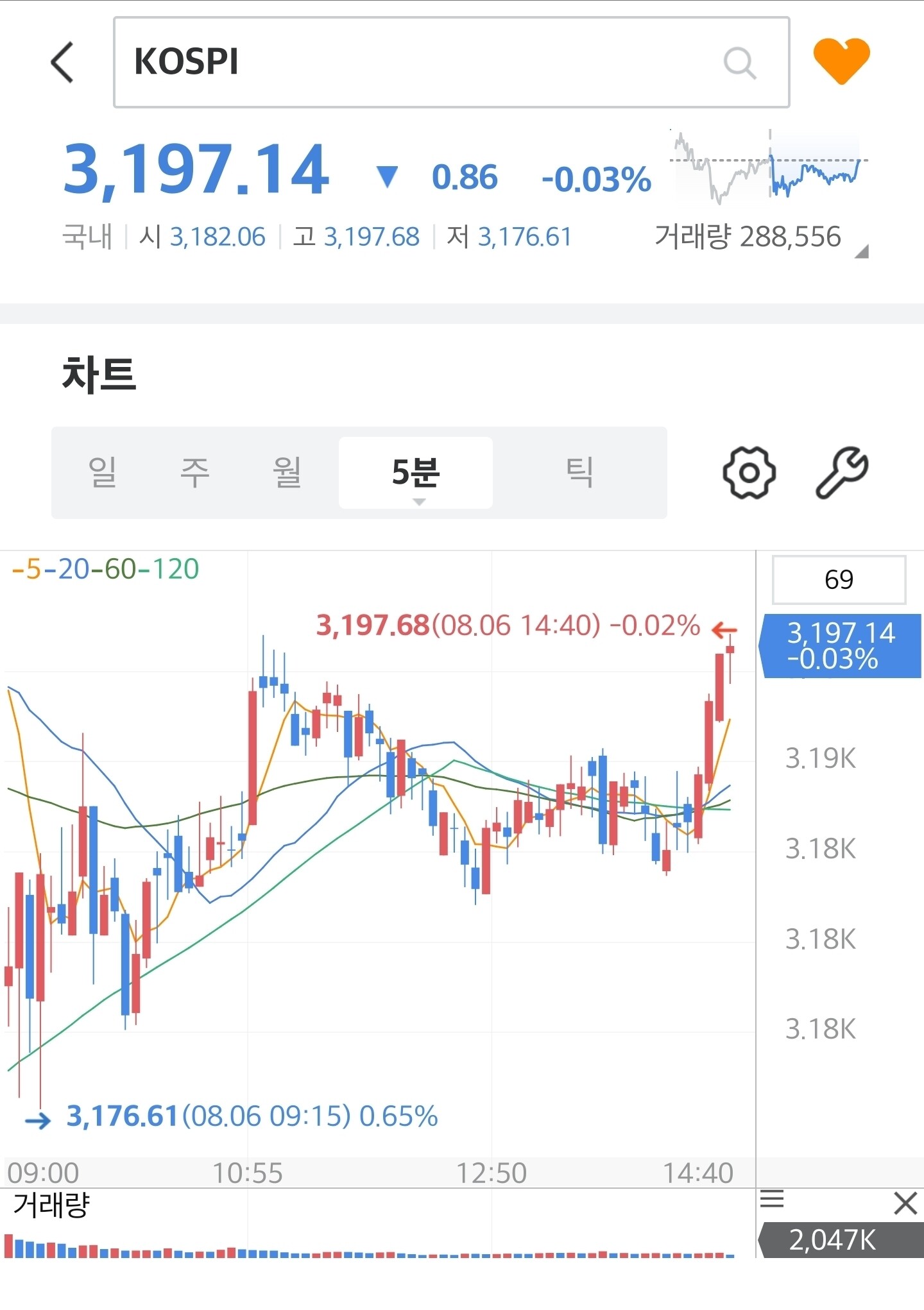
Task: Select the 주 (weekly) chart tab
Action: click(x=195, y=473)
